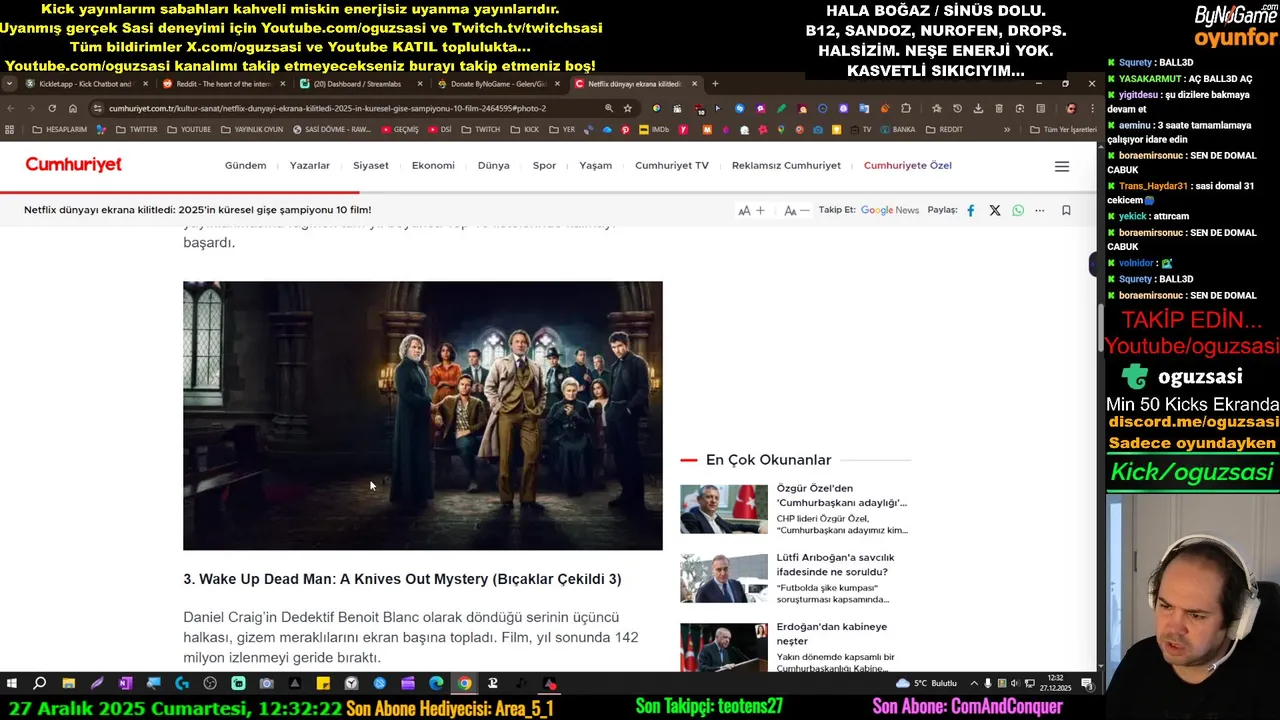Viewport: 1280px width, 720px height.
Task: Open File Explorer from taskbar
Action: (68, 684)
